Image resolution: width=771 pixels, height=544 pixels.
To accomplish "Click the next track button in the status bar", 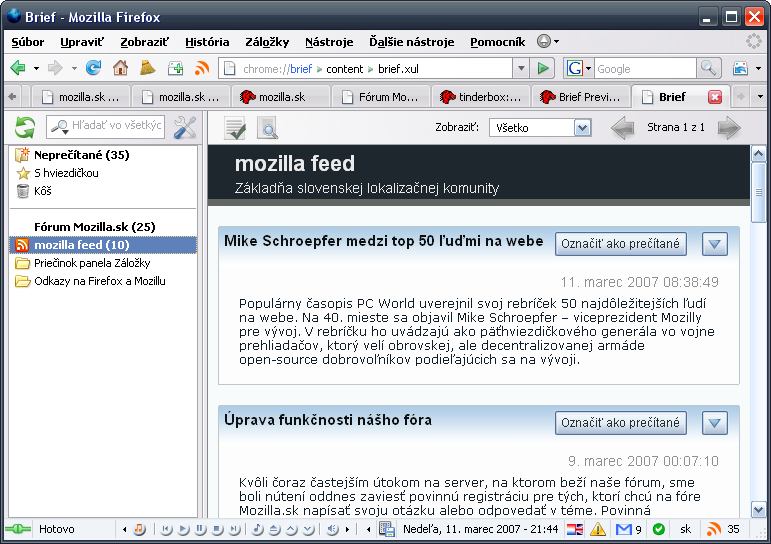I will (x=235, y=529).
